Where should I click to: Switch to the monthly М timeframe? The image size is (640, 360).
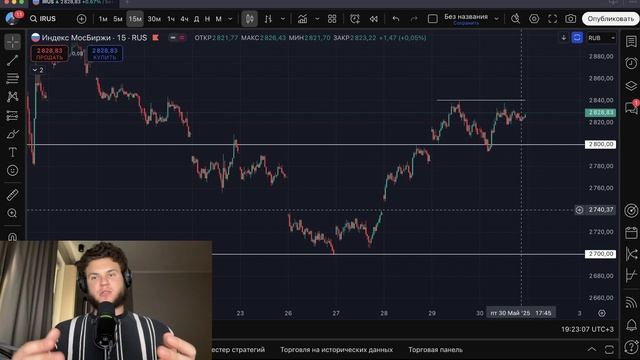click(218, 19)
